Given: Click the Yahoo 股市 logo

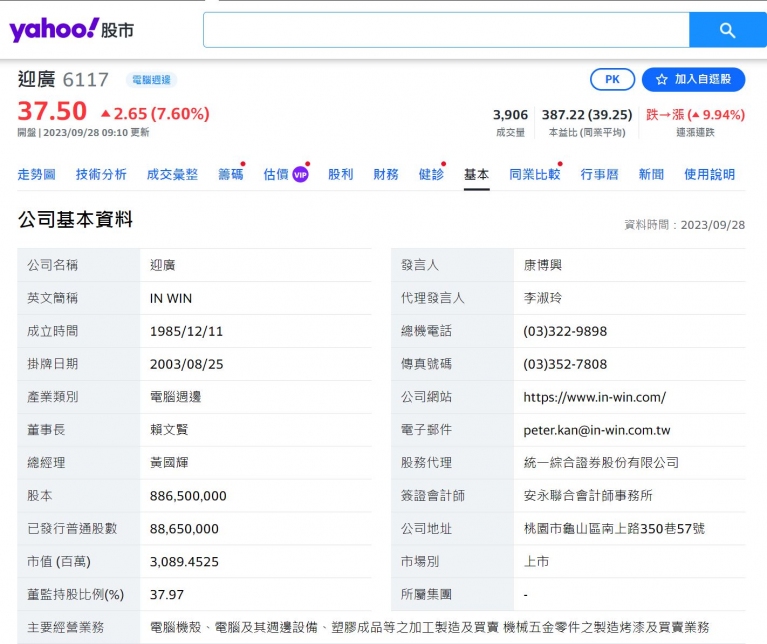Looking at the screenshot, I should pyautogui.click(x=71, y=30).
